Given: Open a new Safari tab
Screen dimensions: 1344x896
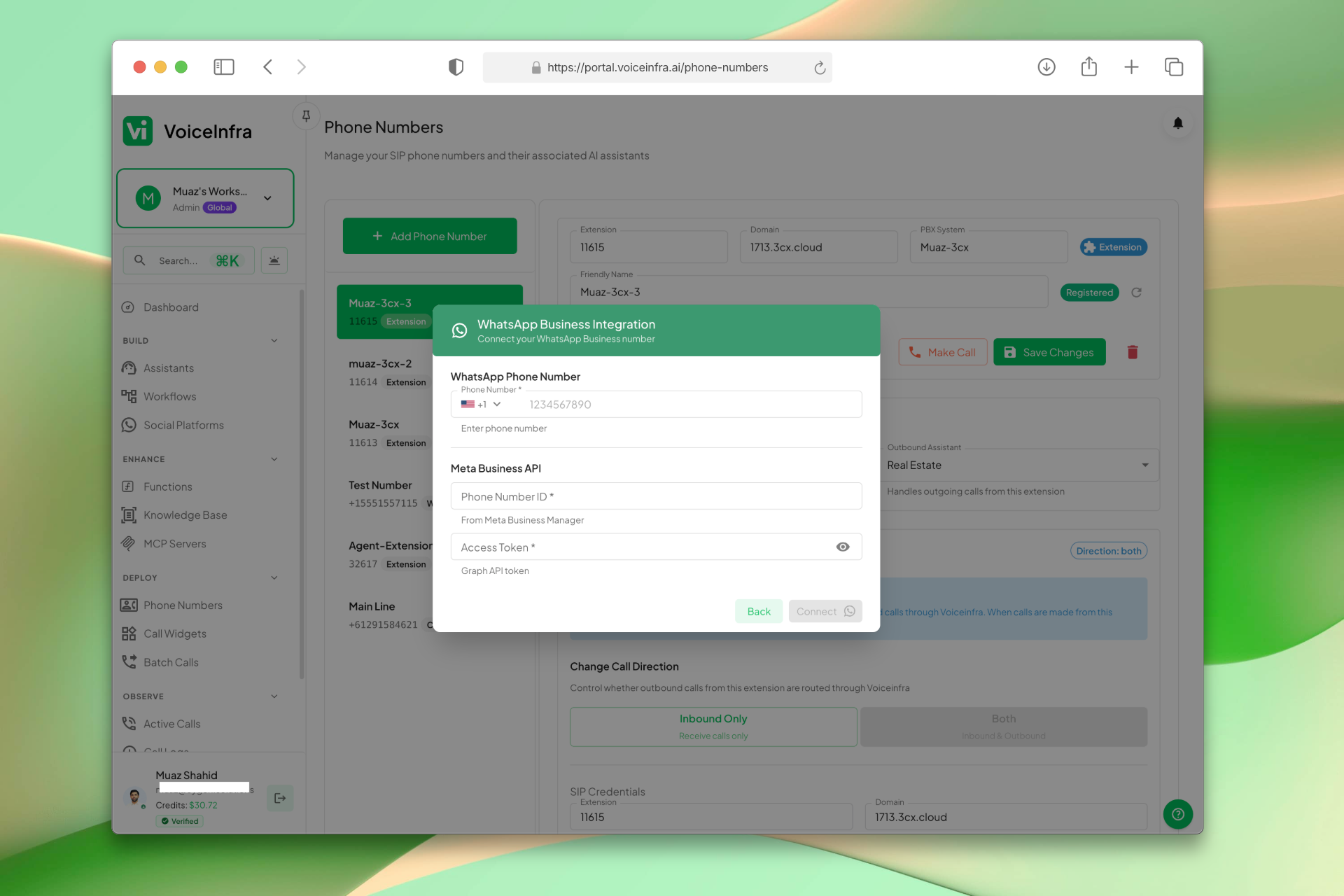Looking at the screenshot, I should coord(1131,67).
